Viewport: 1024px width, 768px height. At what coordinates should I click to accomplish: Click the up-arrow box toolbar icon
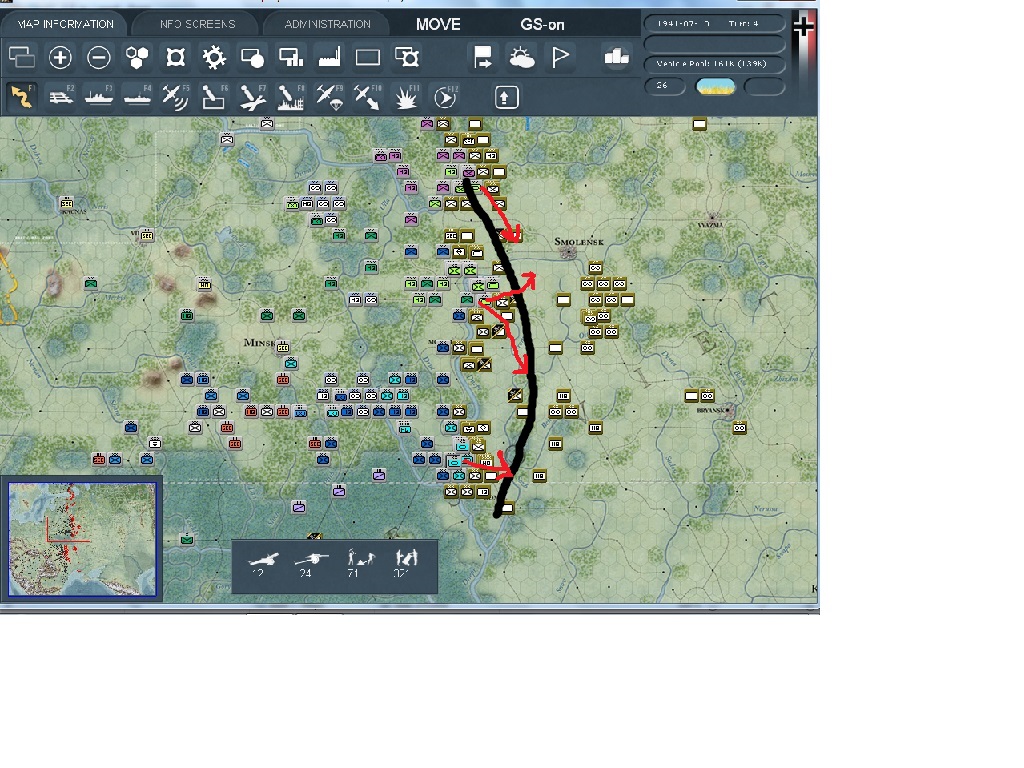[x=506, y=97]
